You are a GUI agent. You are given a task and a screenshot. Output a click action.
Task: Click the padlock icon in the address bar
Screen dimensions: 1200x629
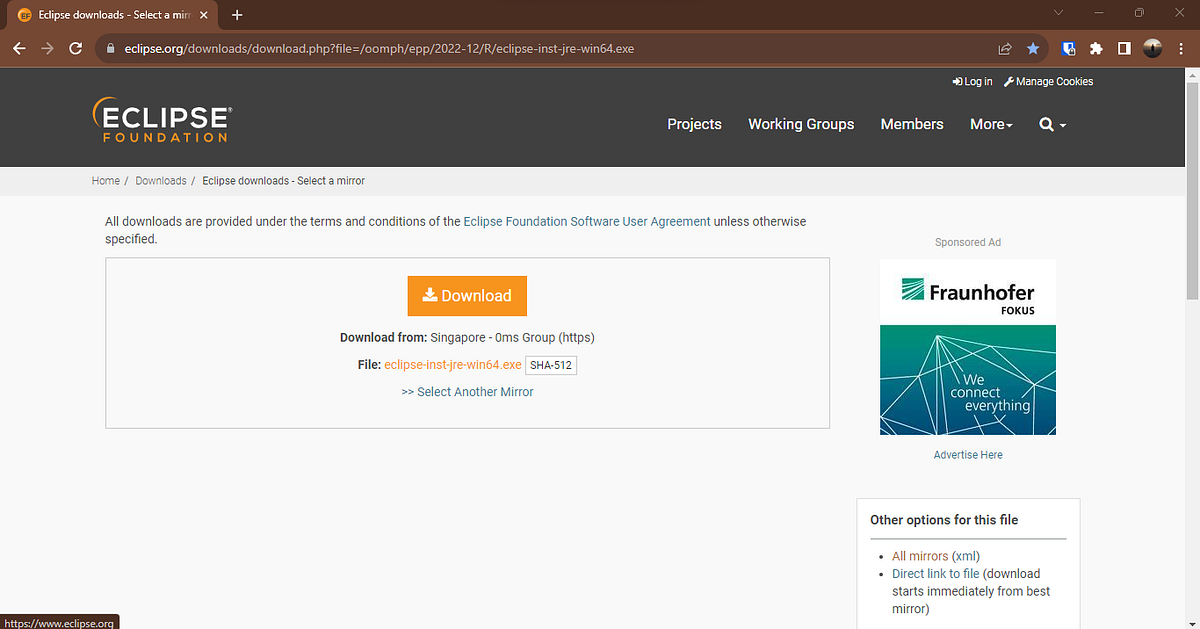tap(110, 47)
